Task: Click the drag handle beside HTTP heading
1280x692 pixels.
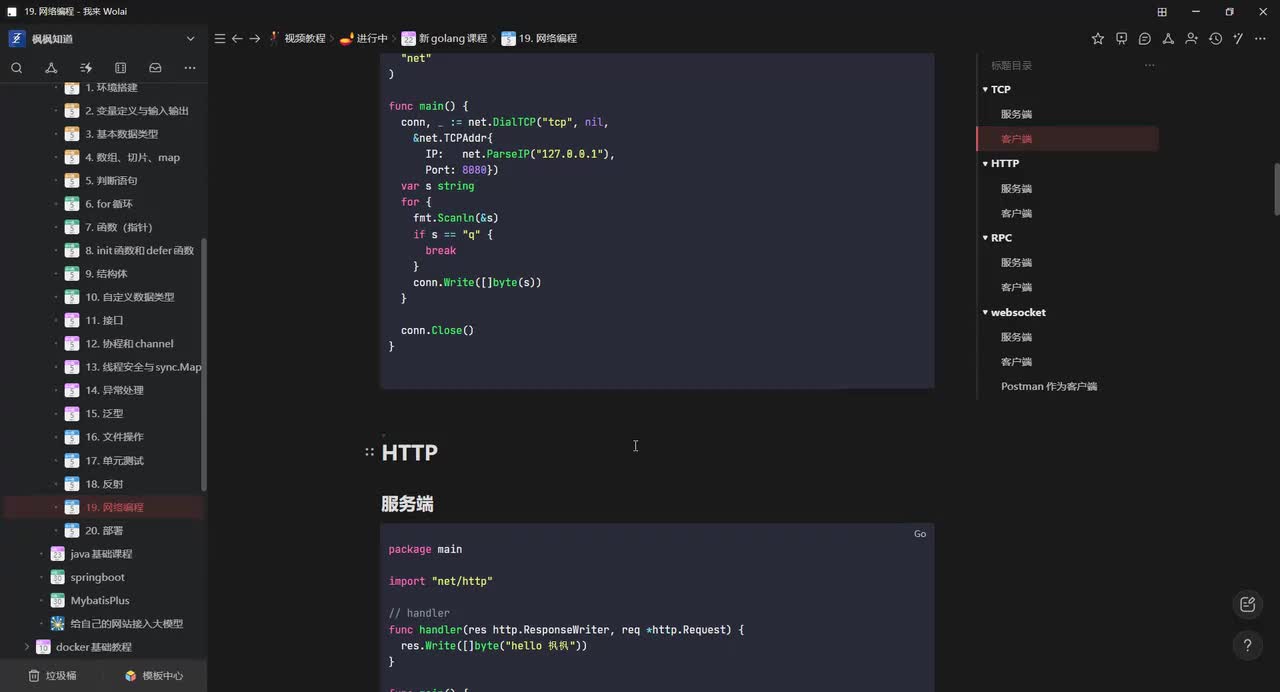Action: pyautogui.click(x=369, y=452)
